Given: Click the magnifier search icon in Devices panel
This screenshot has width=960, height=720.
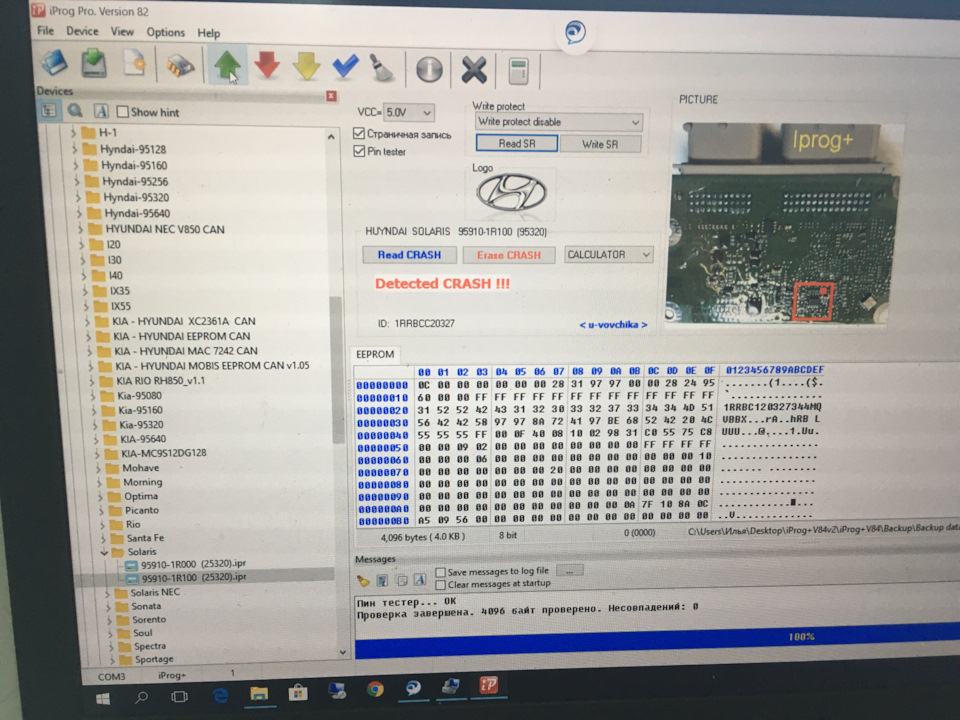Looking at the screenshot, I should 75,111.
